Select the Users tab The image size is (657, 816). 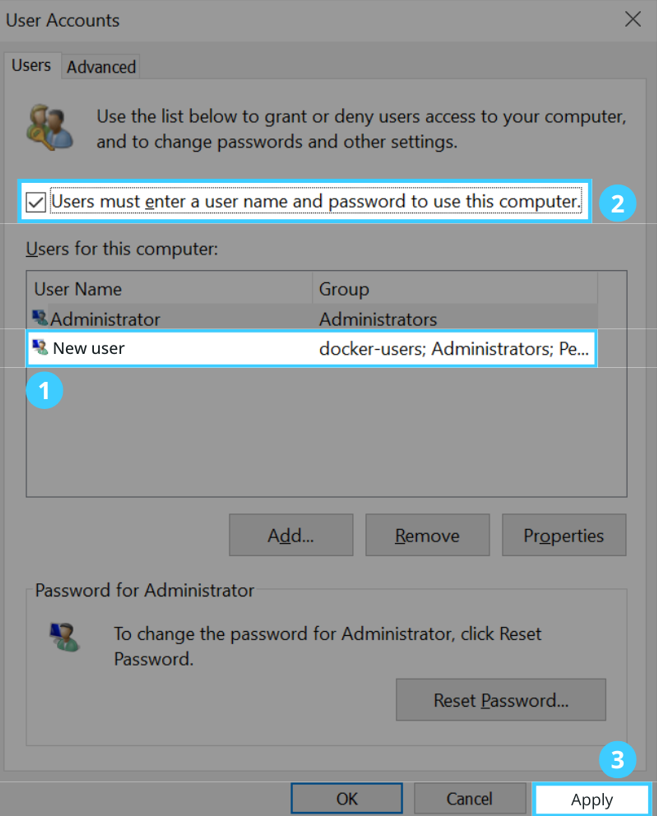point(31,65)
